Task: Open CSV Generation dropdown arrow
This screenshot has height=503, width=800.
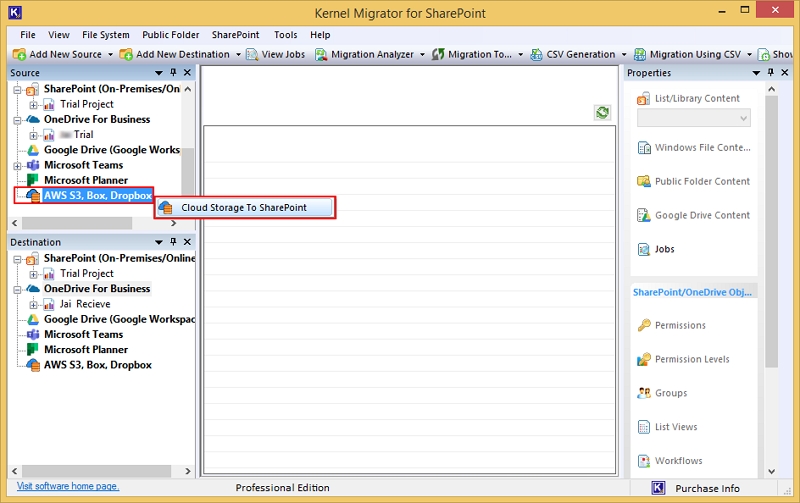Action: pos(623,55)
